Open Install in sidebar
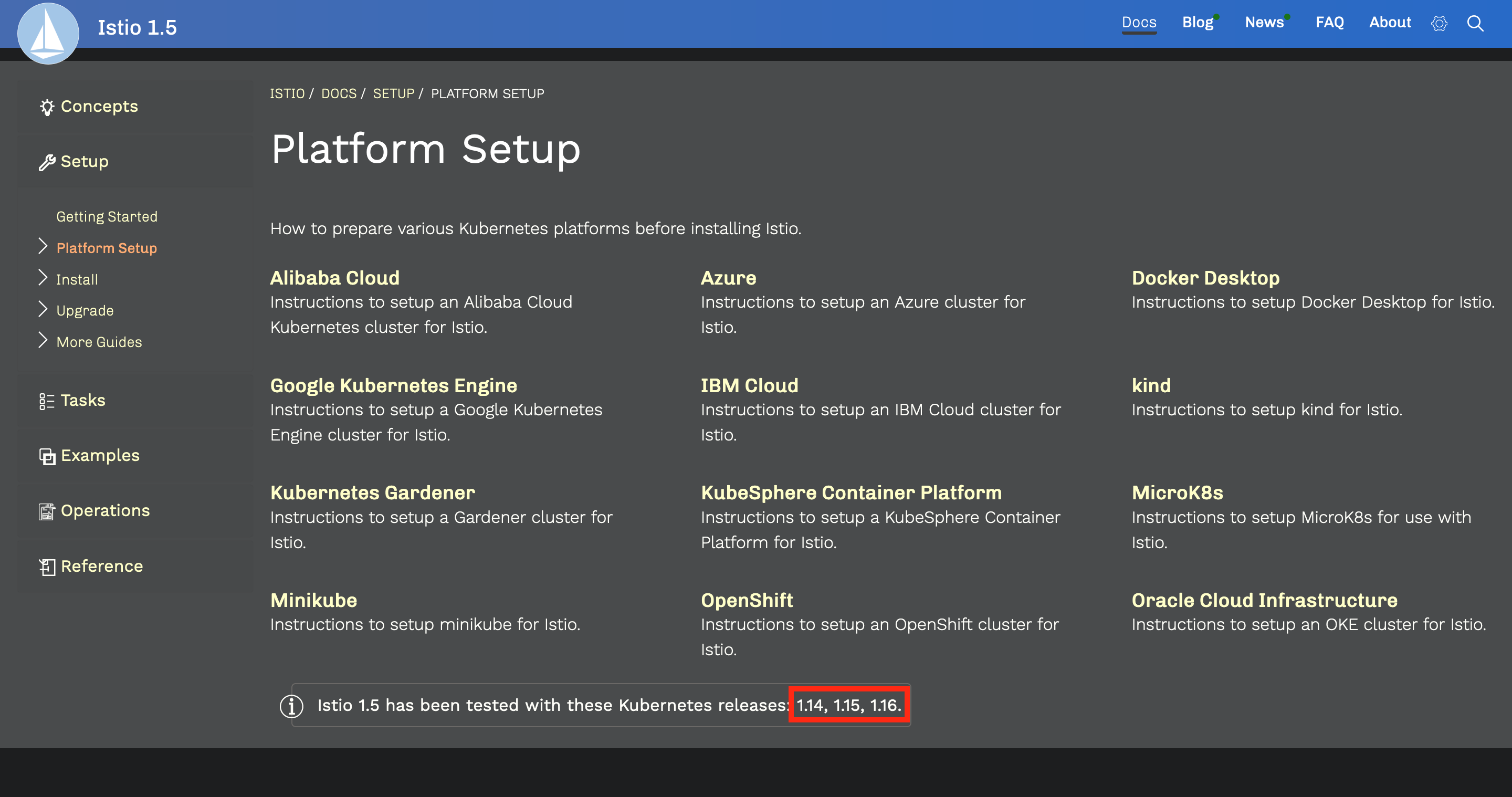Image resolution: width=1512 pixels, height=797 pixels. coord(77,279)
